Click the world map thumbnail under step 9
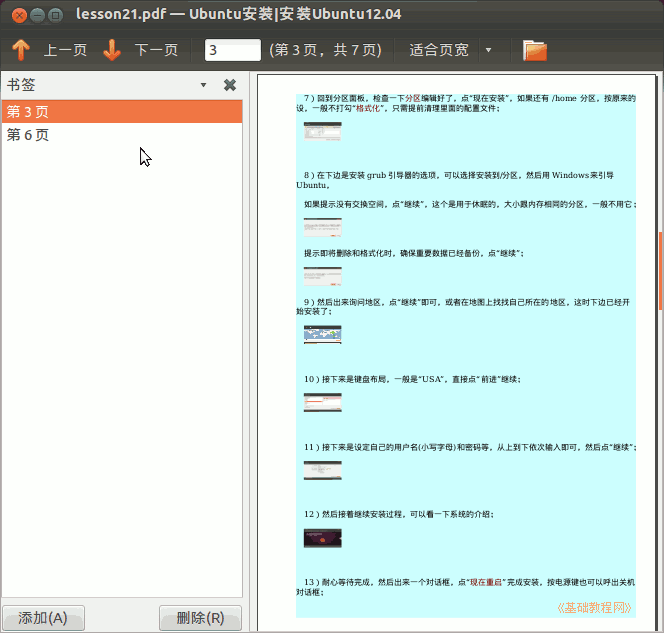This screenshot has height=633, width=664. 322,334
